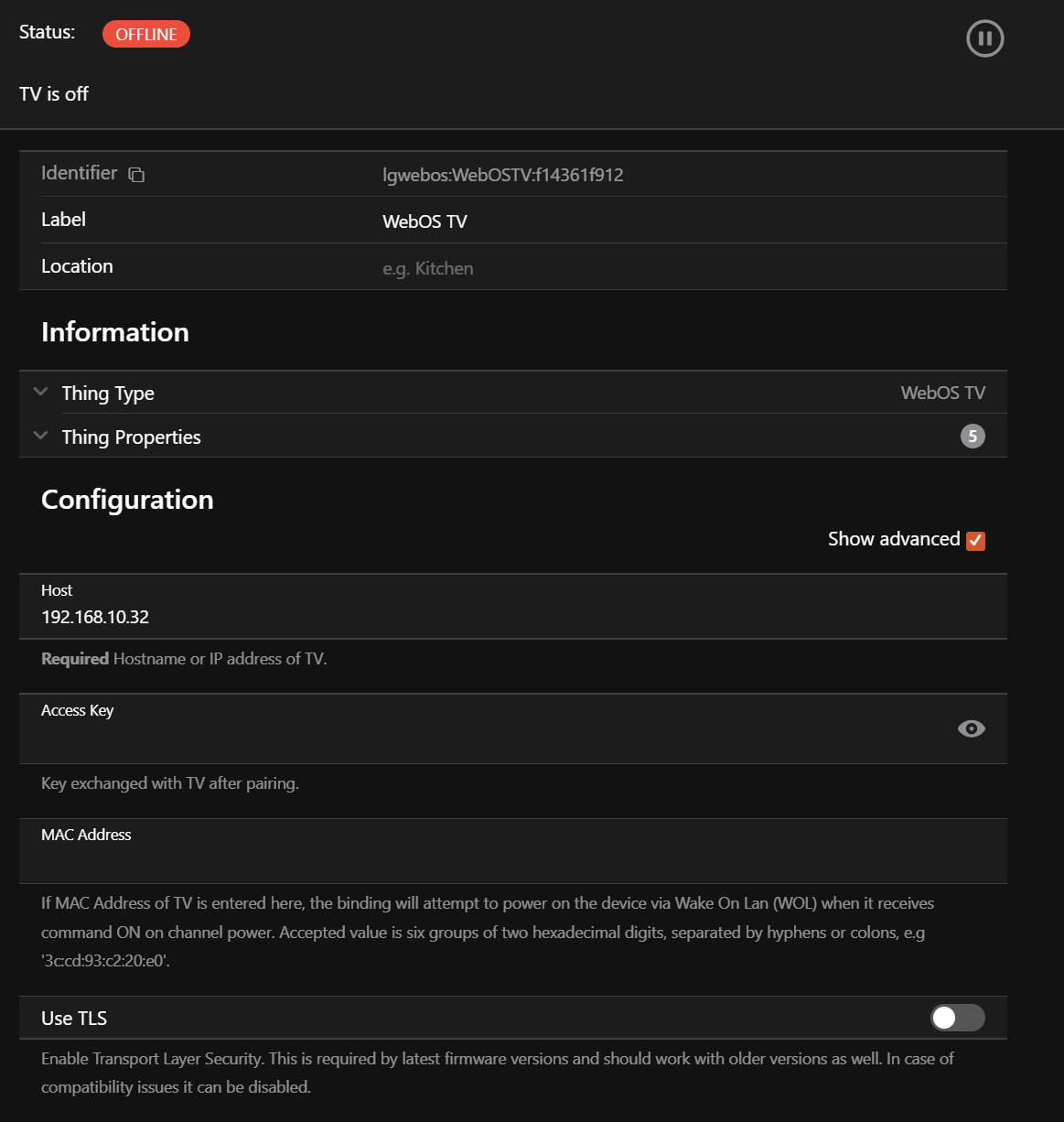Image resolution: width=1064 pixels, height=1122 pixels.
Task: Click the Thing Properties count badge
Action: (973, 437)
